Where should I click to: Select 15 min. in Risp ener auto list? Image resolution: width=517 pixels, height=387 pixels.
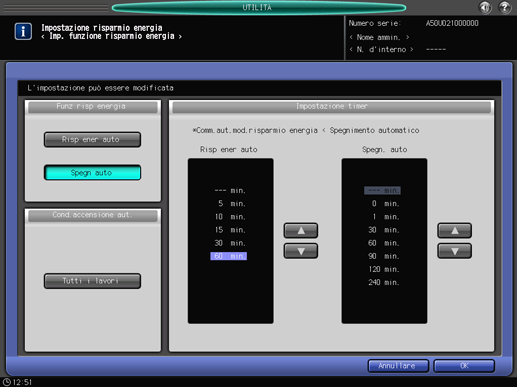tap(229, 230)
